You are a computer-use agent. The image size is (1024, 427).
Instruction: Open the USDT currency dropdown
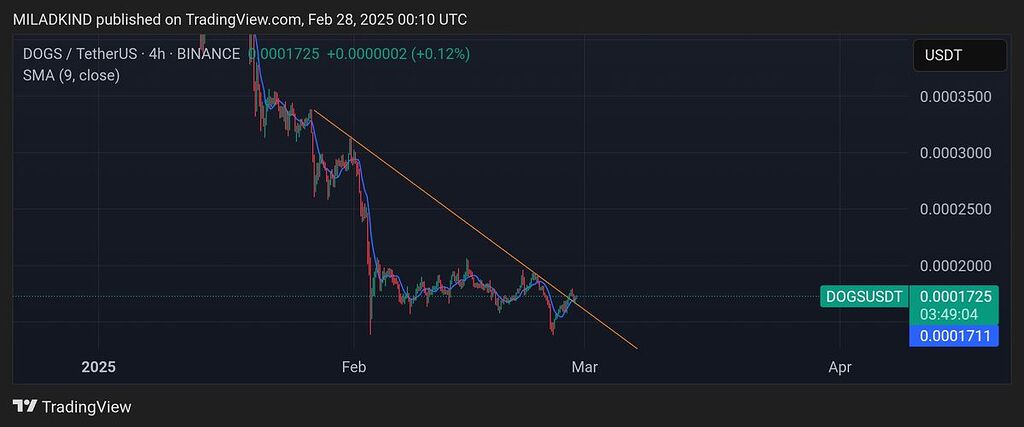coord(959,56)
